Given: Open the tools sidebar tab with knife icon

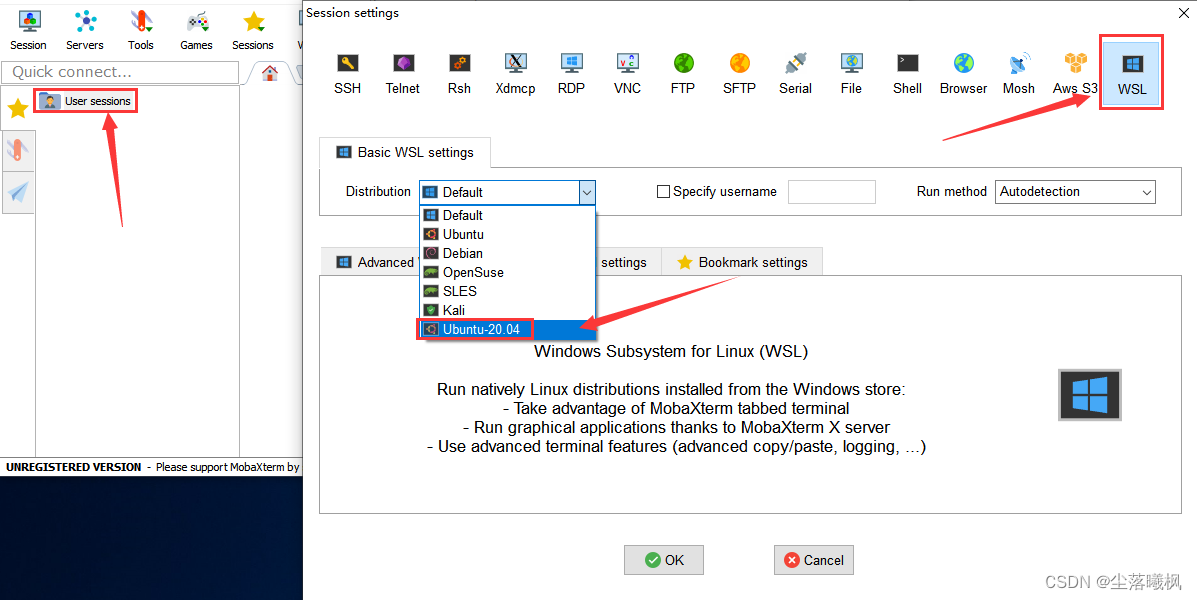Looking at the screenshot, I should (18, 150).
